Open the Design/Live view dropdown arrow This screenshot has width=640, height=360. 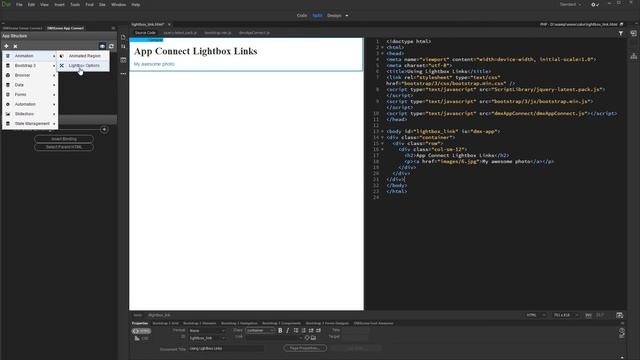(x=347, y=16)
